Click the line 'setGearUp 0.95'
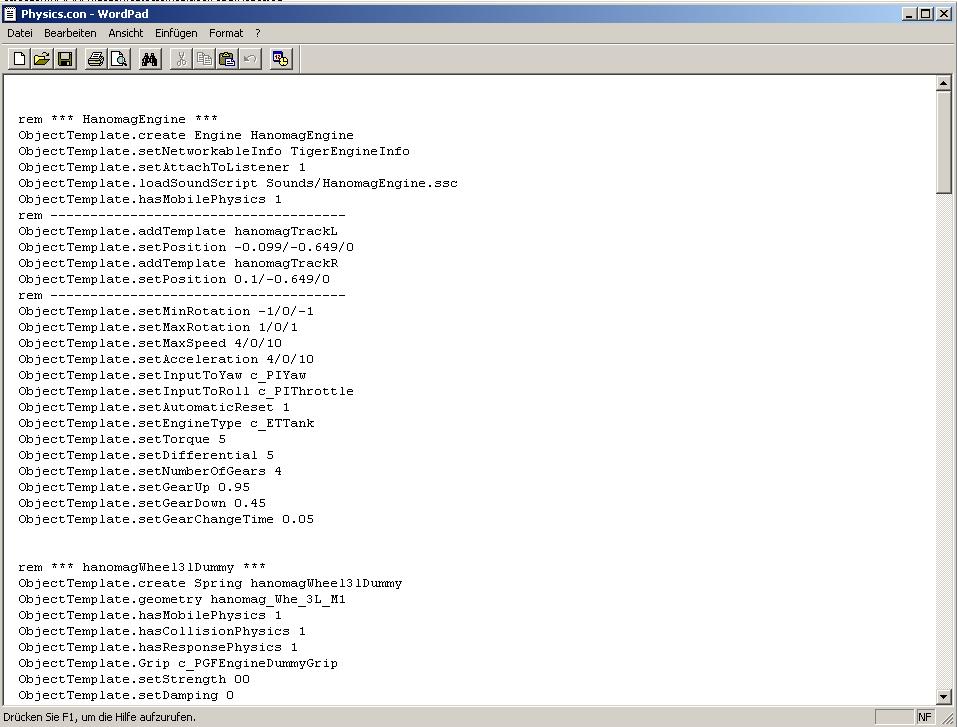The width and height of the screenshot is (957, 727). [134, 487]
